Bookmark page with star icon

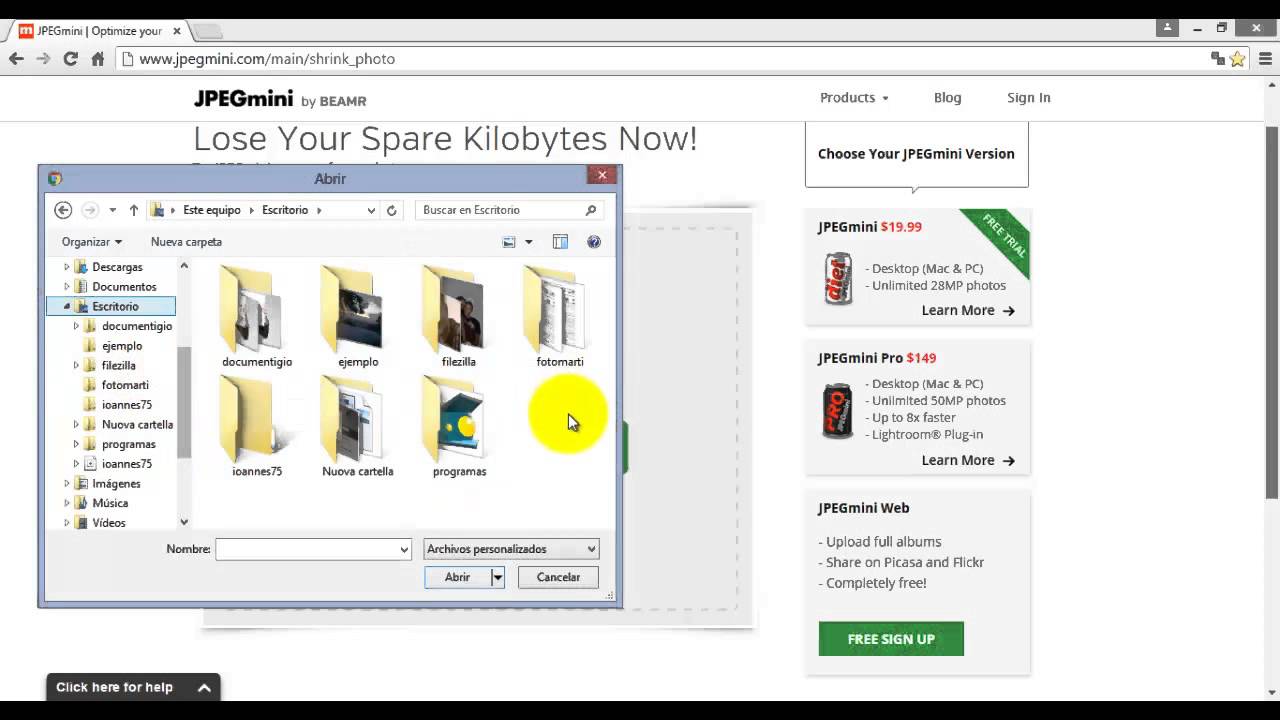pyautogui.click(x=1237, y=59)
